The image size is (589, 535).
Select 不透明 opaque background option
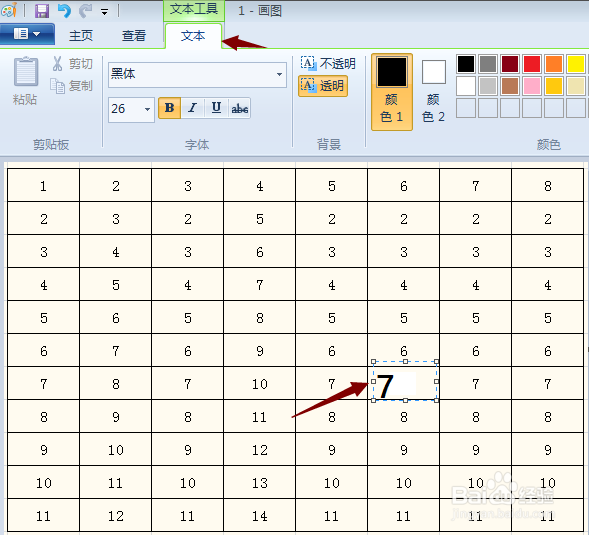pyautogui.click(x=328, y=63)
